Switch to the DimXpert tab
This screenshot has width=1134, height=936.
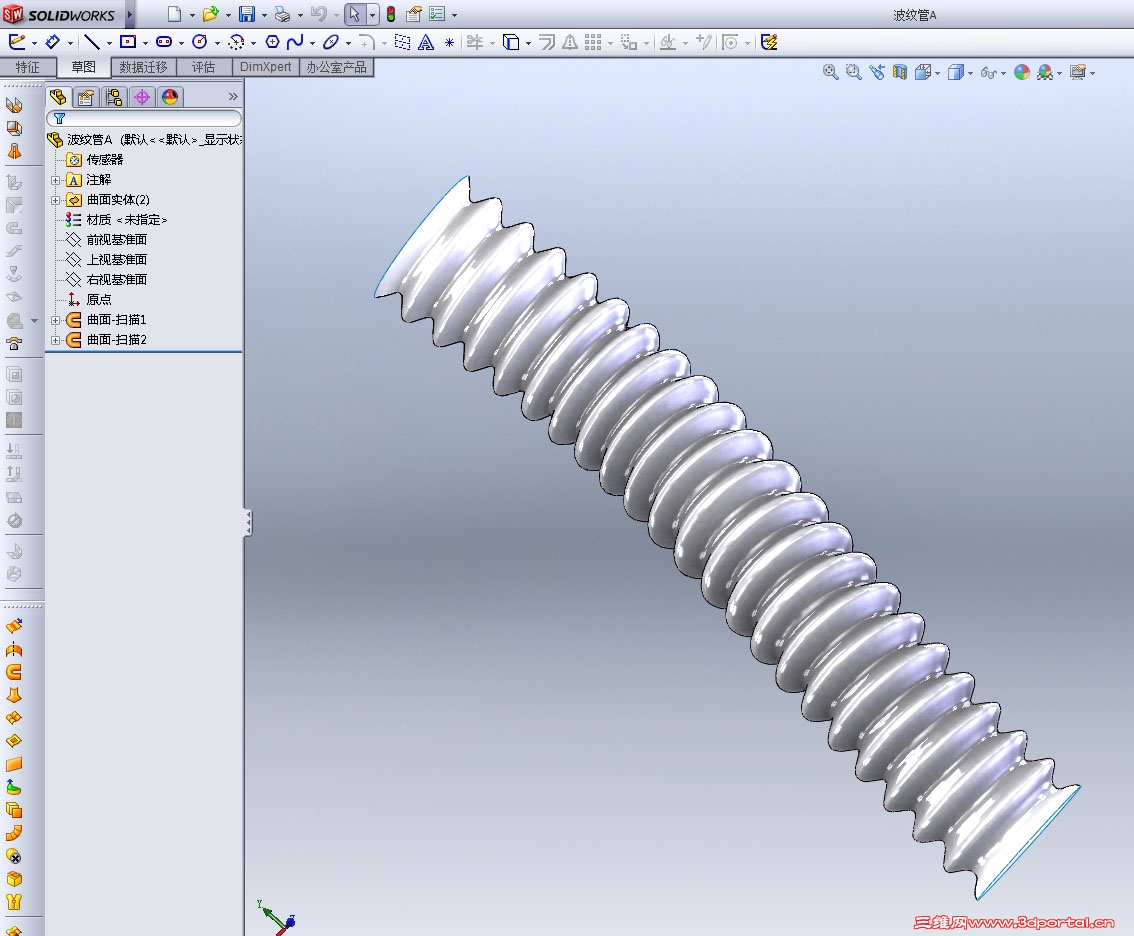pyautogui.click(x=265, y=67)
